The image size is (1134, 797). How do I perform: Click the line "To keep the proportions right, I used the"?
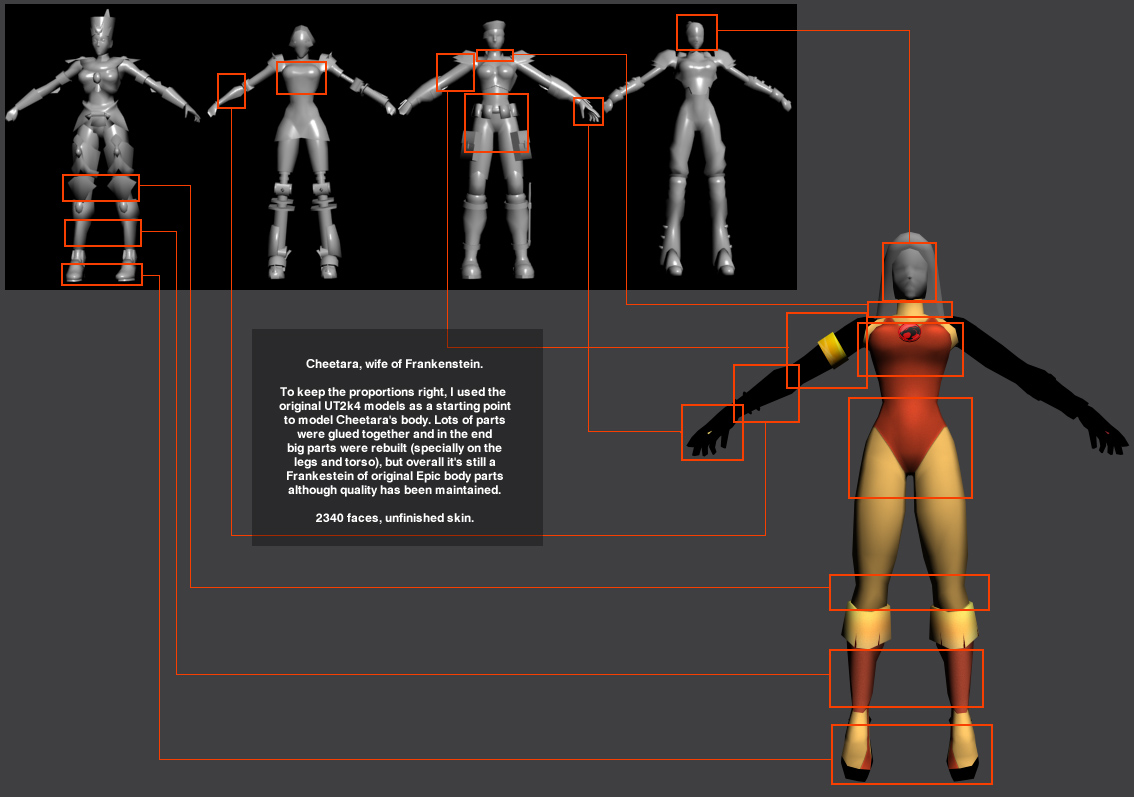pos(393,392)
